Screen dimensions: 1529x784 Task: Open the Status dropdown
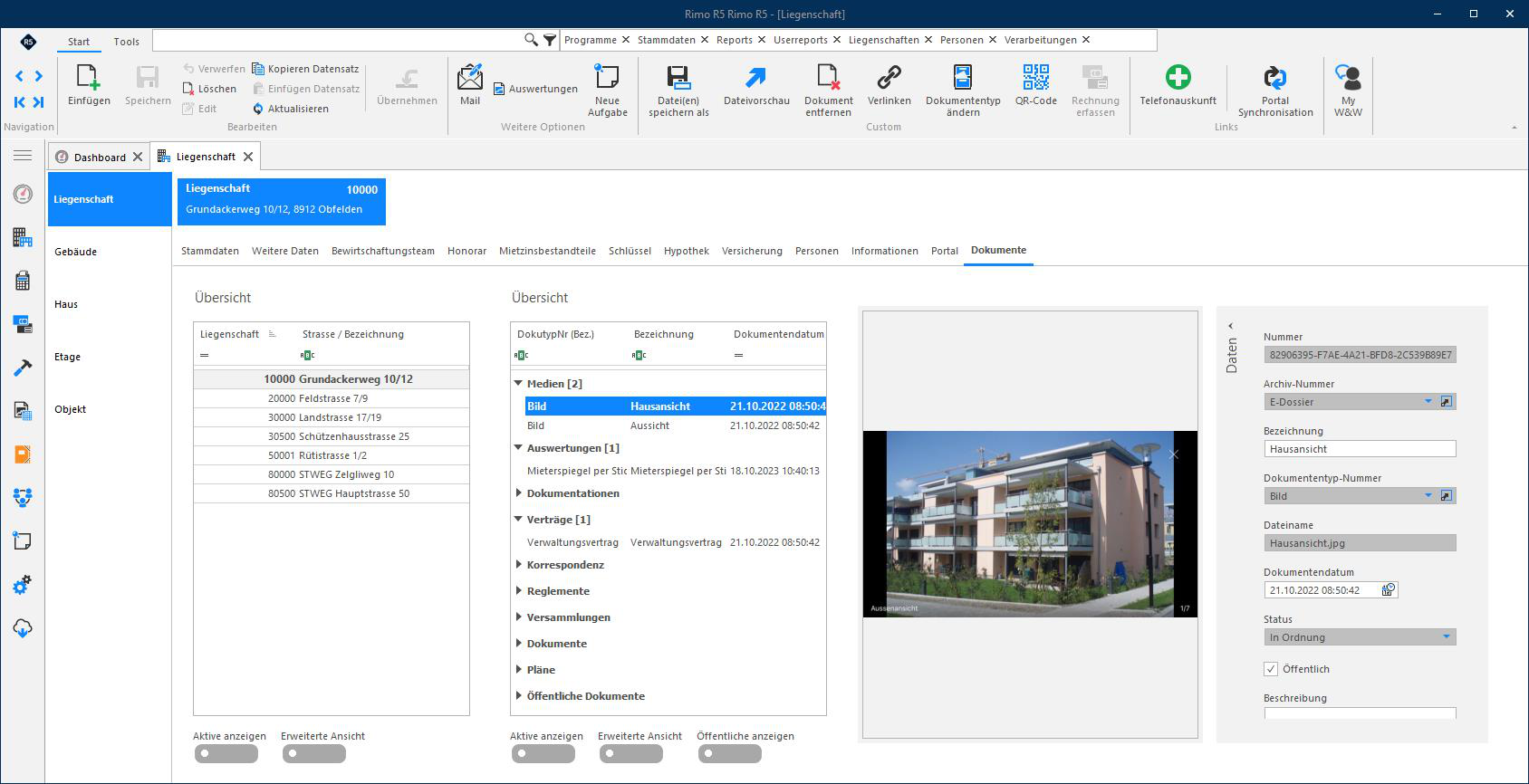[1446, 637]
